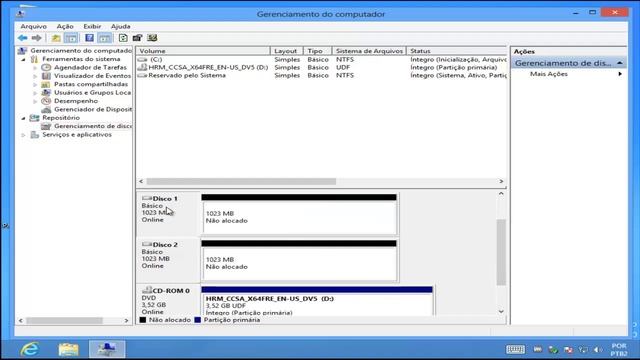Click down arrow of disk view scrollbar
The image size is (640, 360).
pyautogui.click(x=501, y=311)
